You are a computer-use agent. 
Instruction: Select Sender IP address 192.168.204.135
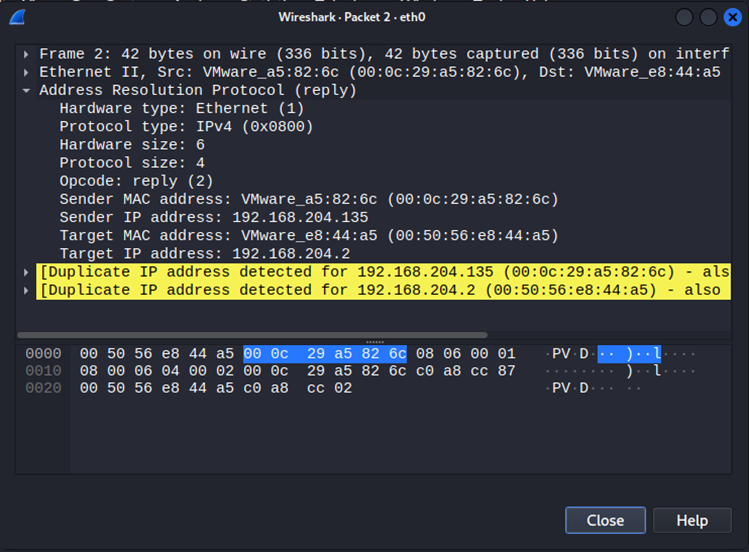pyautogui.click(x=213, y=217)
